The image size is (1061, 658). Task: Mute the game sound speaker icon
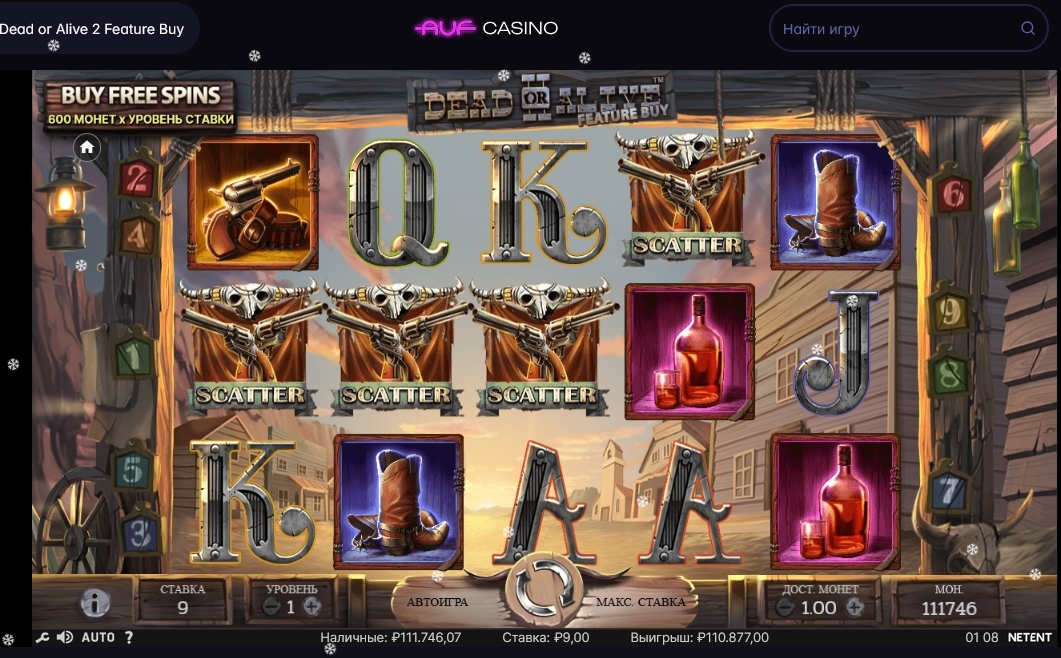tap(65, 637)
